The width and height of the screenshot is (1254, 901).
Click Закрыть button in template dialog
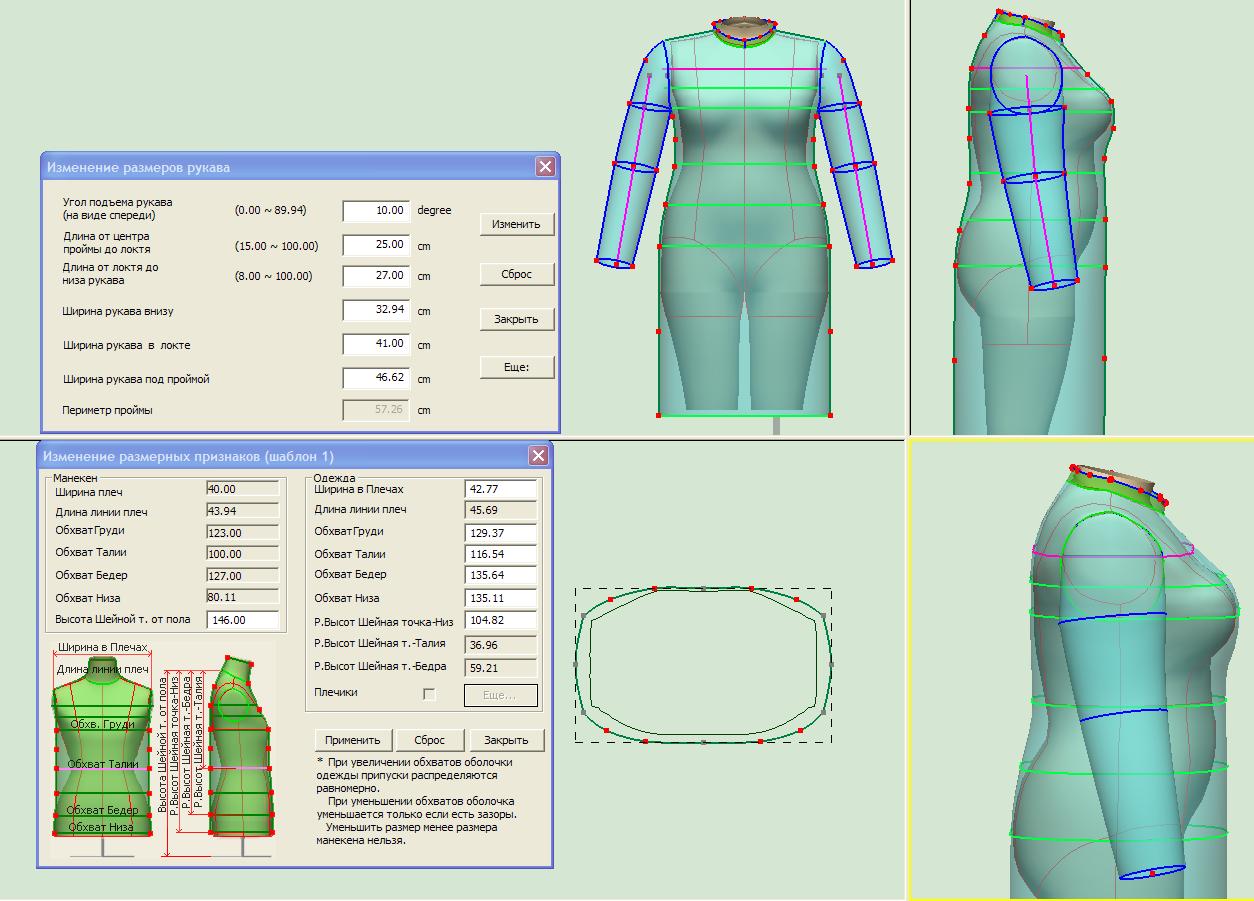click(506, 740)
